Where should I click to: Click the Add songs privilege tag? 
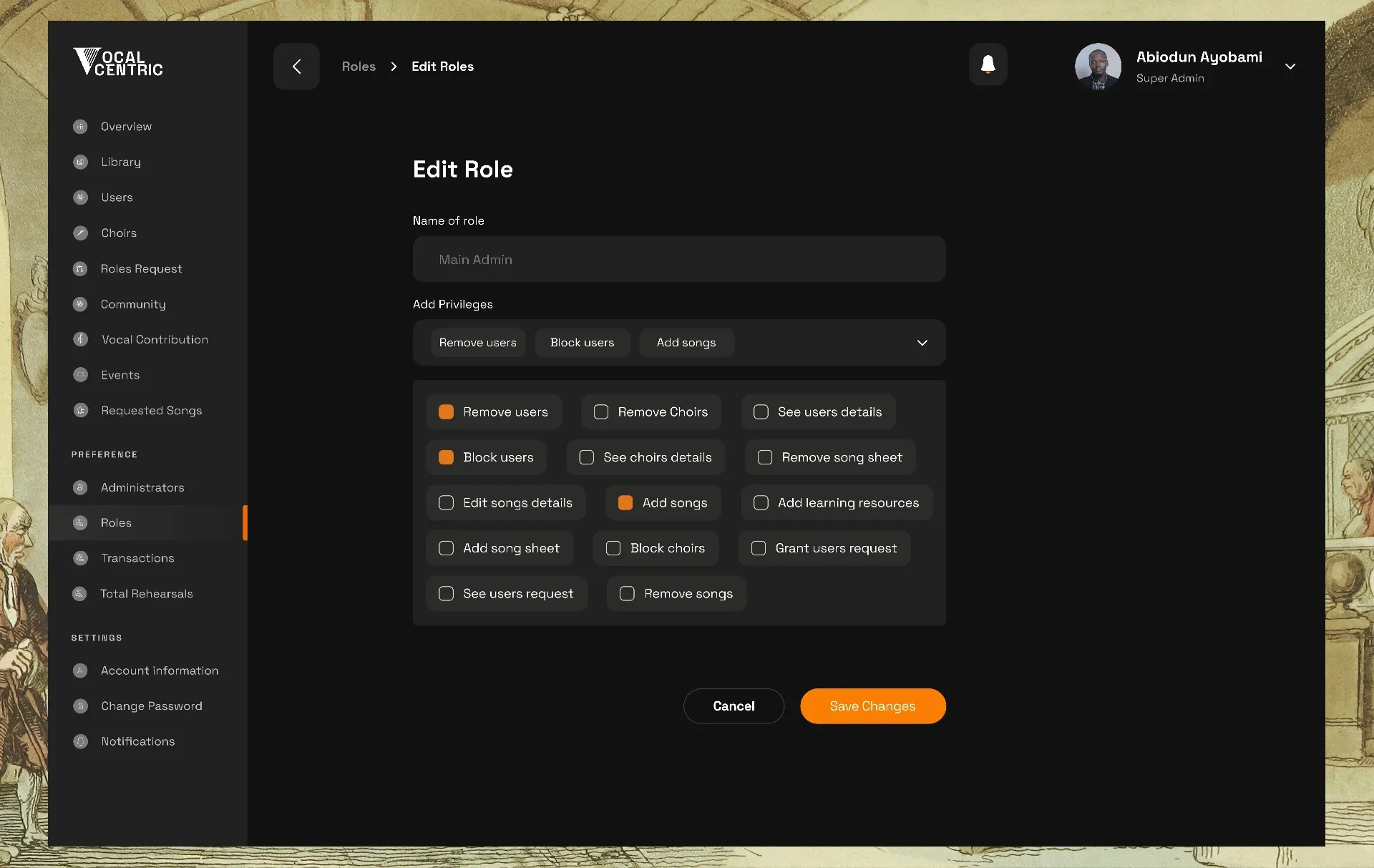coord(686,343)
